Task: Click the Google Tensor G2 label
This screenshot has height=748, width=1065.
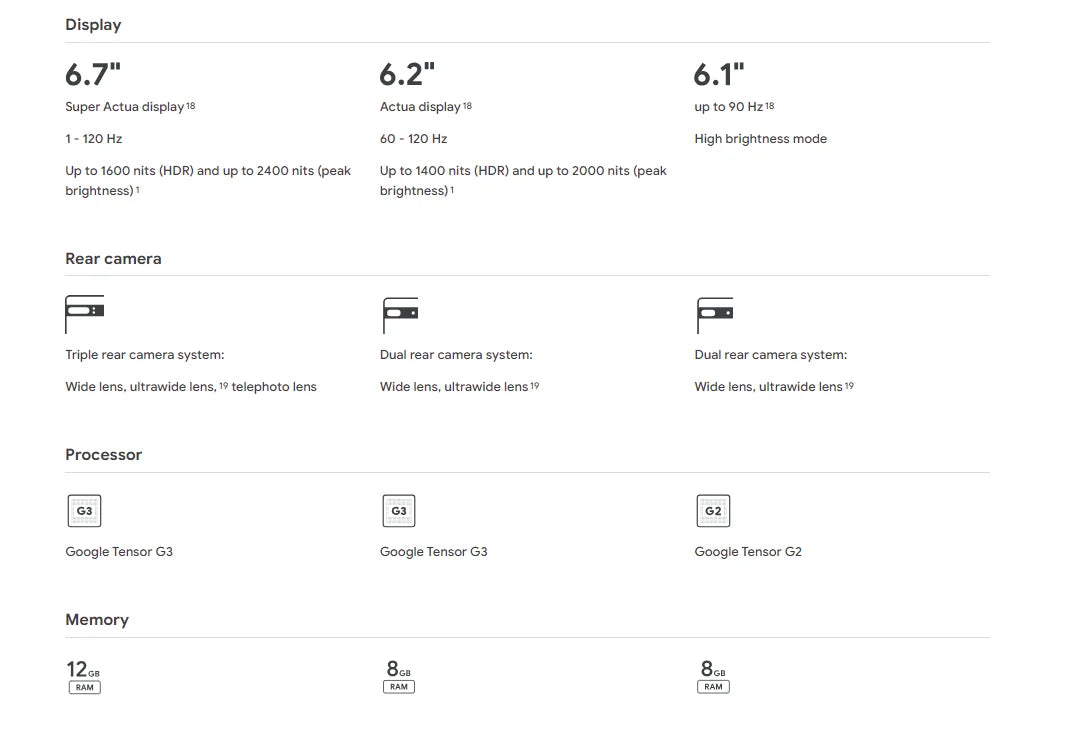Action: coord(748,552)
